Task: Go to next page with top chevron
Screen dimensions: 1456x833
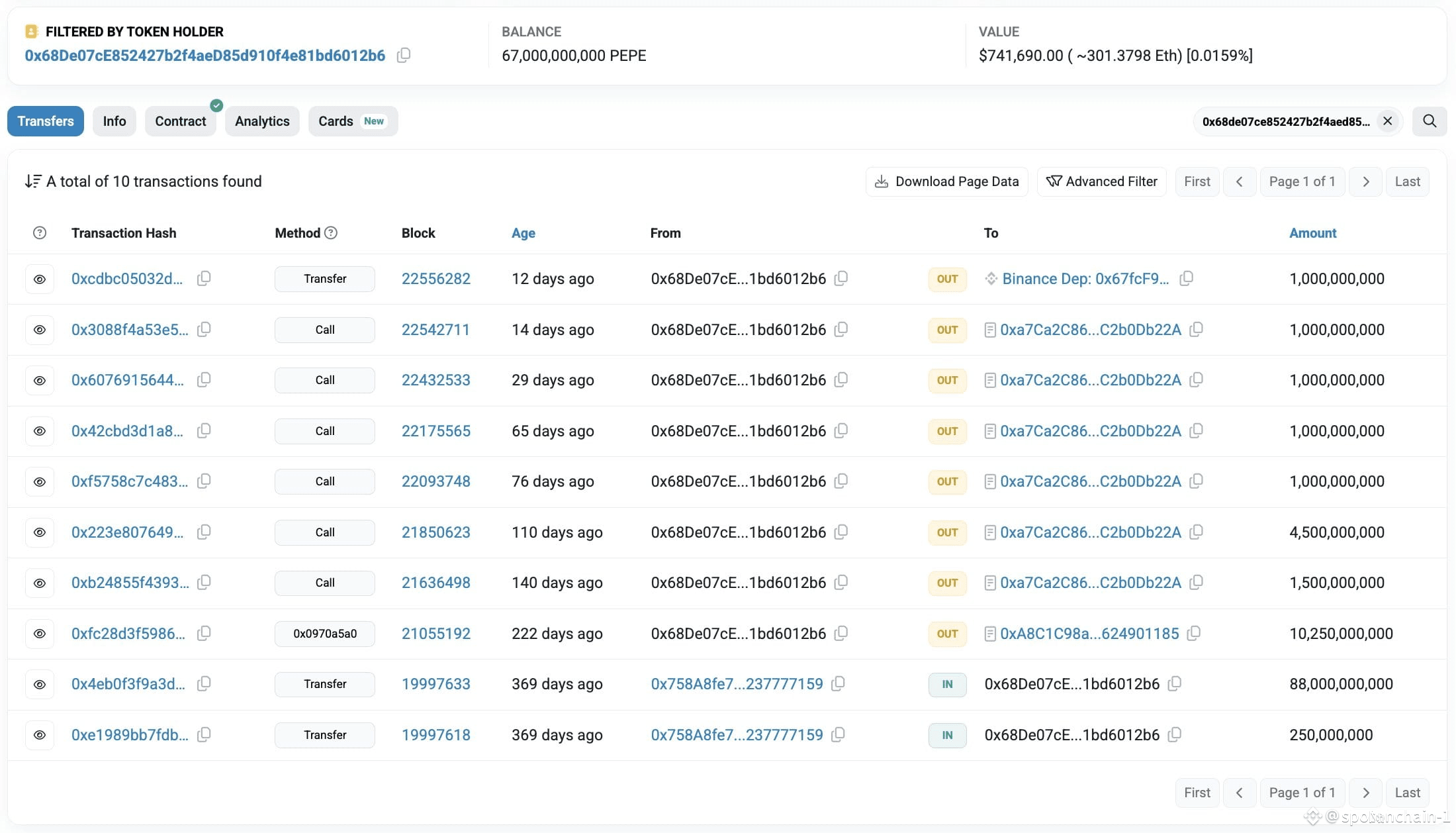Action: 1366,181
